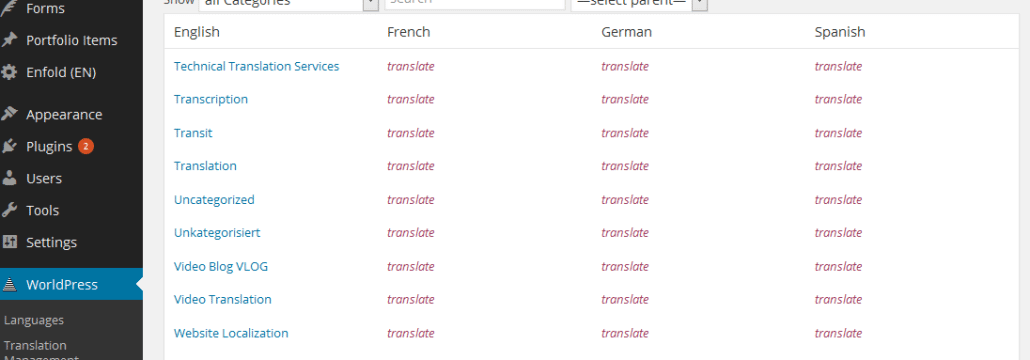This screenshot has width=1030, height=360.
Task: Click French translate link for Transcription
Action: (x=411, y=99)
